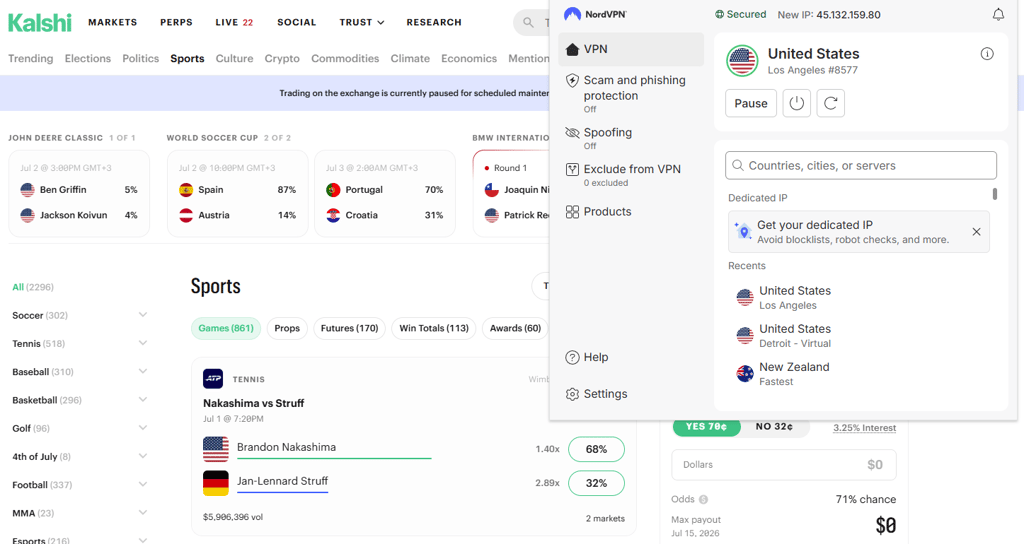Select the Win Totals (113) filter chip

coord(434,328)
